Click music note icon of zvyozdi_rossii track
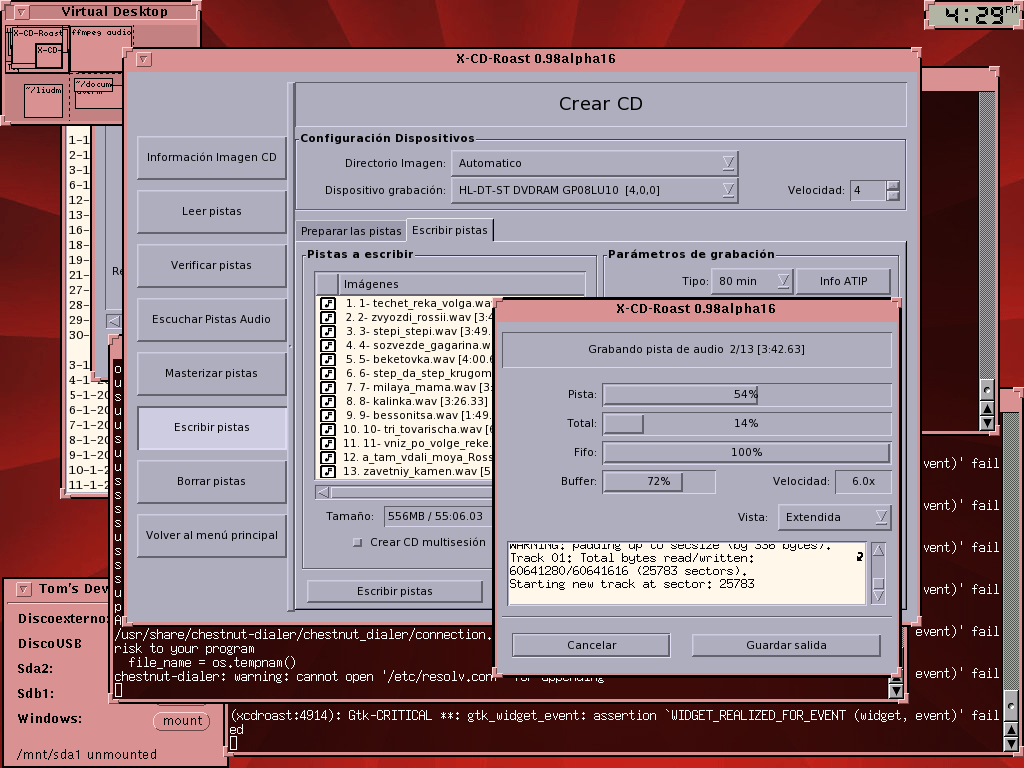1024x768 pixels. point(328,317)
